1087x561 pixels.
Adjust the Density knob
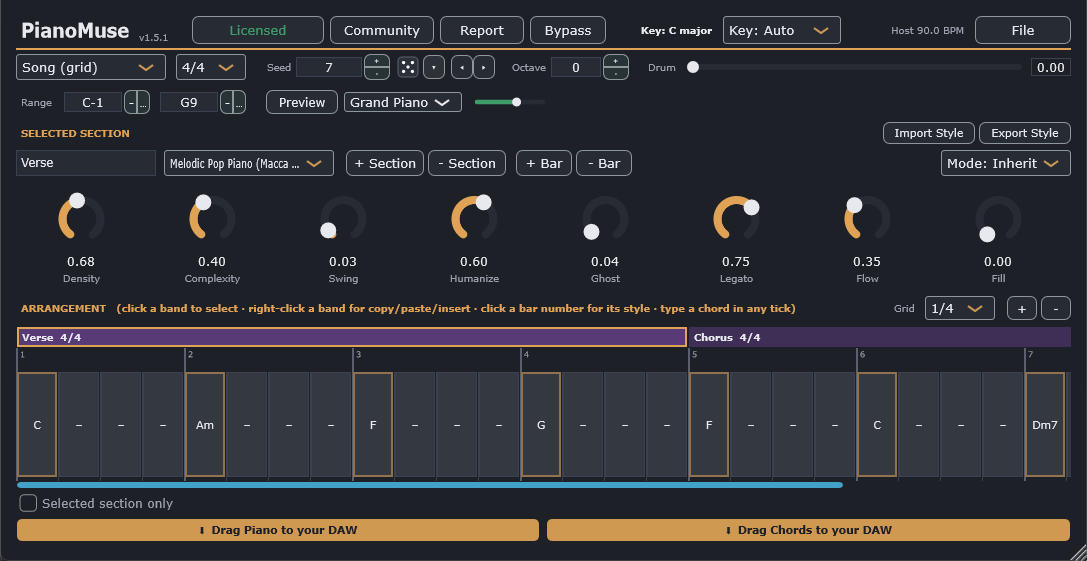click(x=81, y=218)
